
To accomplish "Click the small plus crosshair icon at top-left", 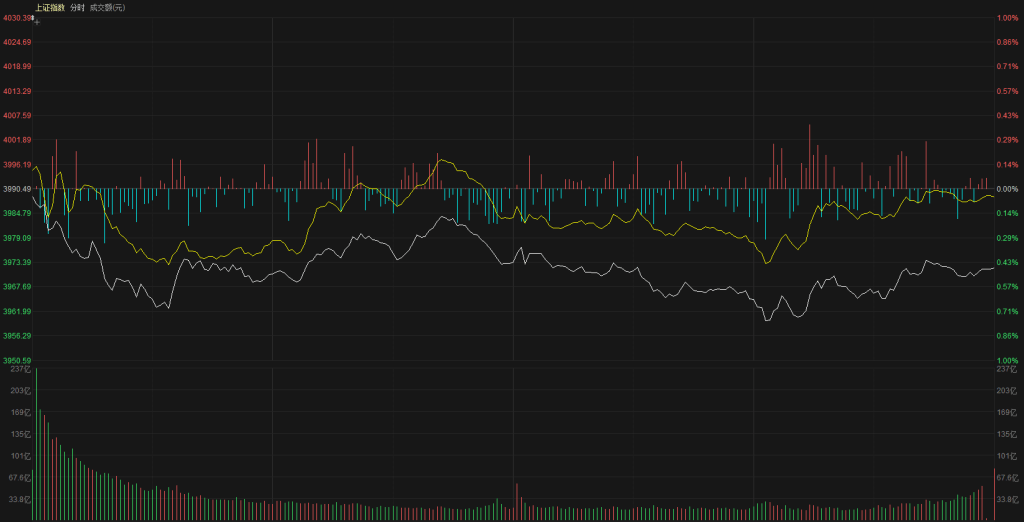I will coord(37,20).
